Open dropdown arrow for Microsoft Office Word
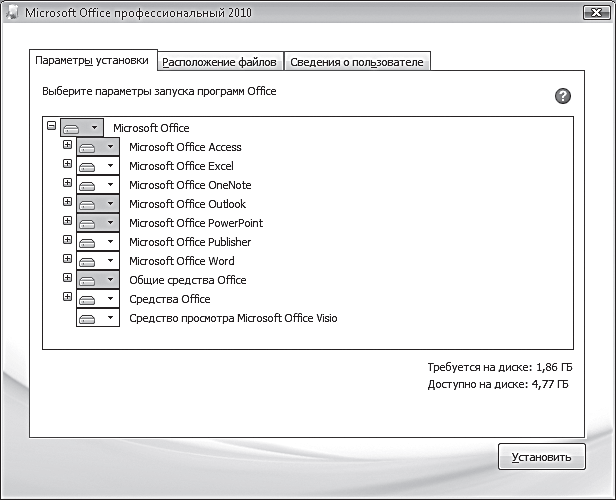 [x=110, y=261]
